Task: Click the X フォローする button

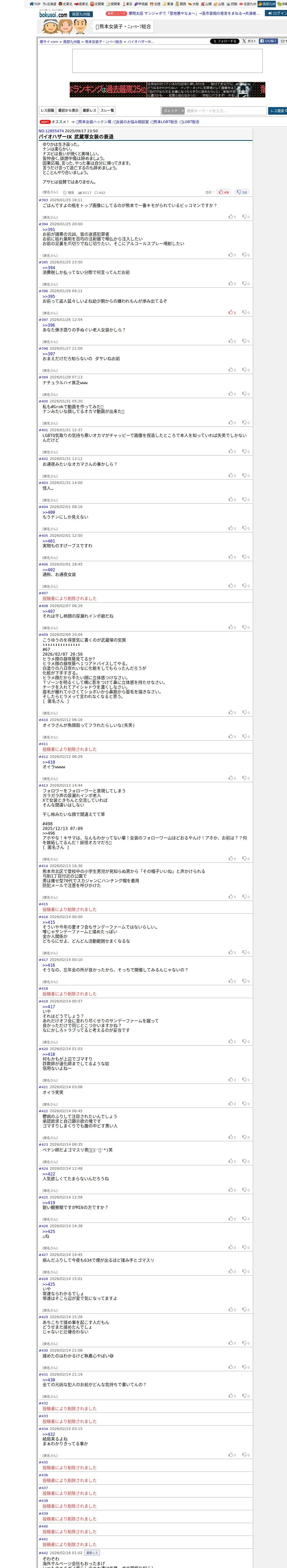Action: pyautogui.click(x=224, y=41)
